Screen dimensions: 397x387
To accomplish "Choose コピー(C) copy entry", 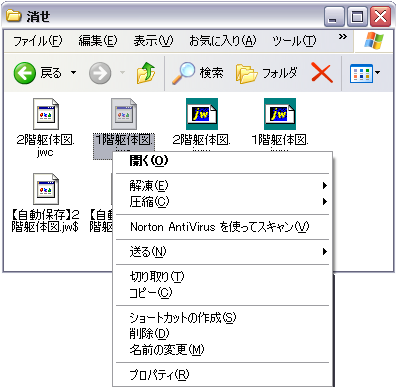I will tap(222, 293).
